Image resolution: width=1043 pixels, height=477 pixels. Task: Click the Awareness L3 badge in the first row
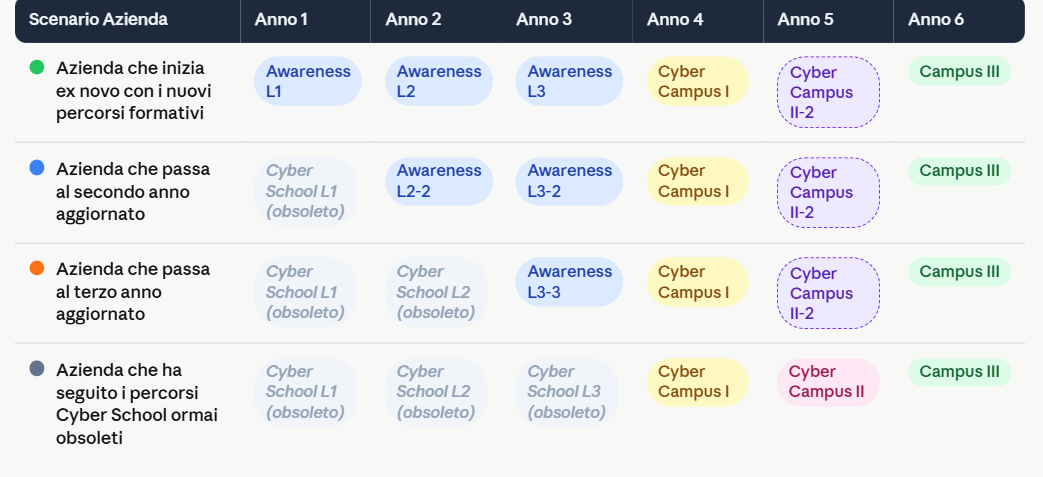tap(569, 81)
